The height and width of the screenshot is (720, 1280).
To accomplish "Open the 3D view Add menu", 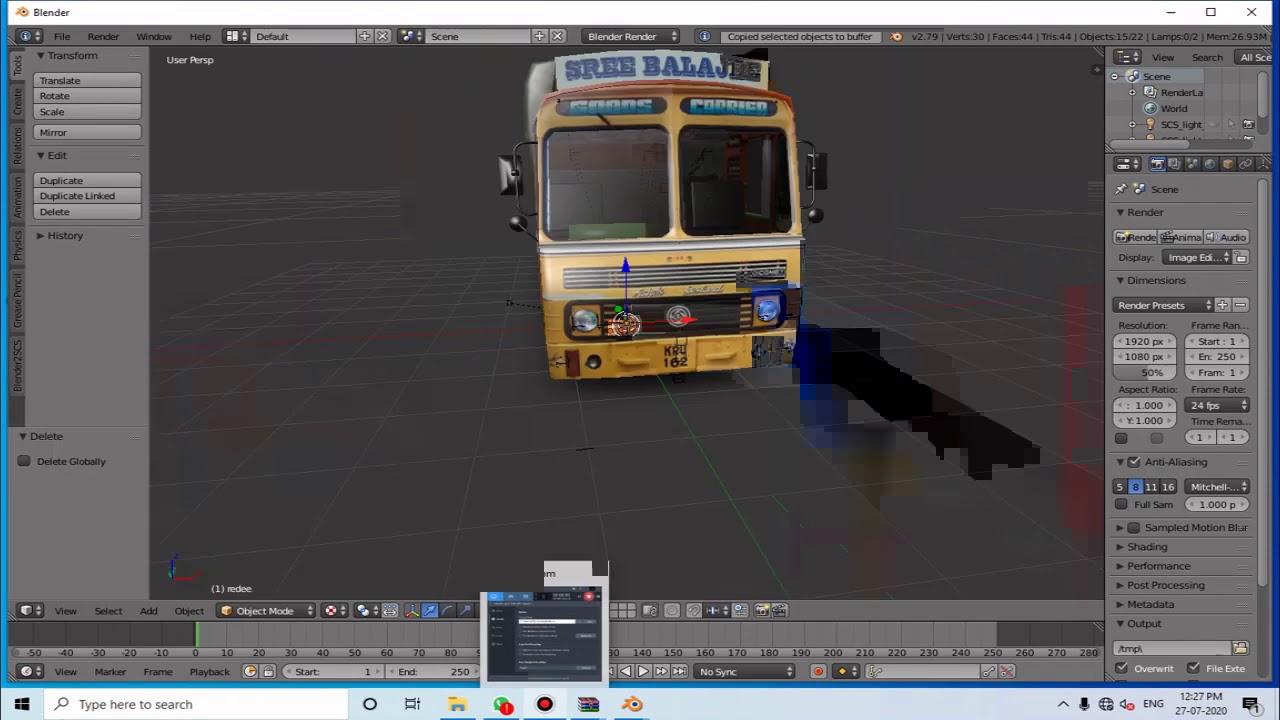I will [148, 611].
